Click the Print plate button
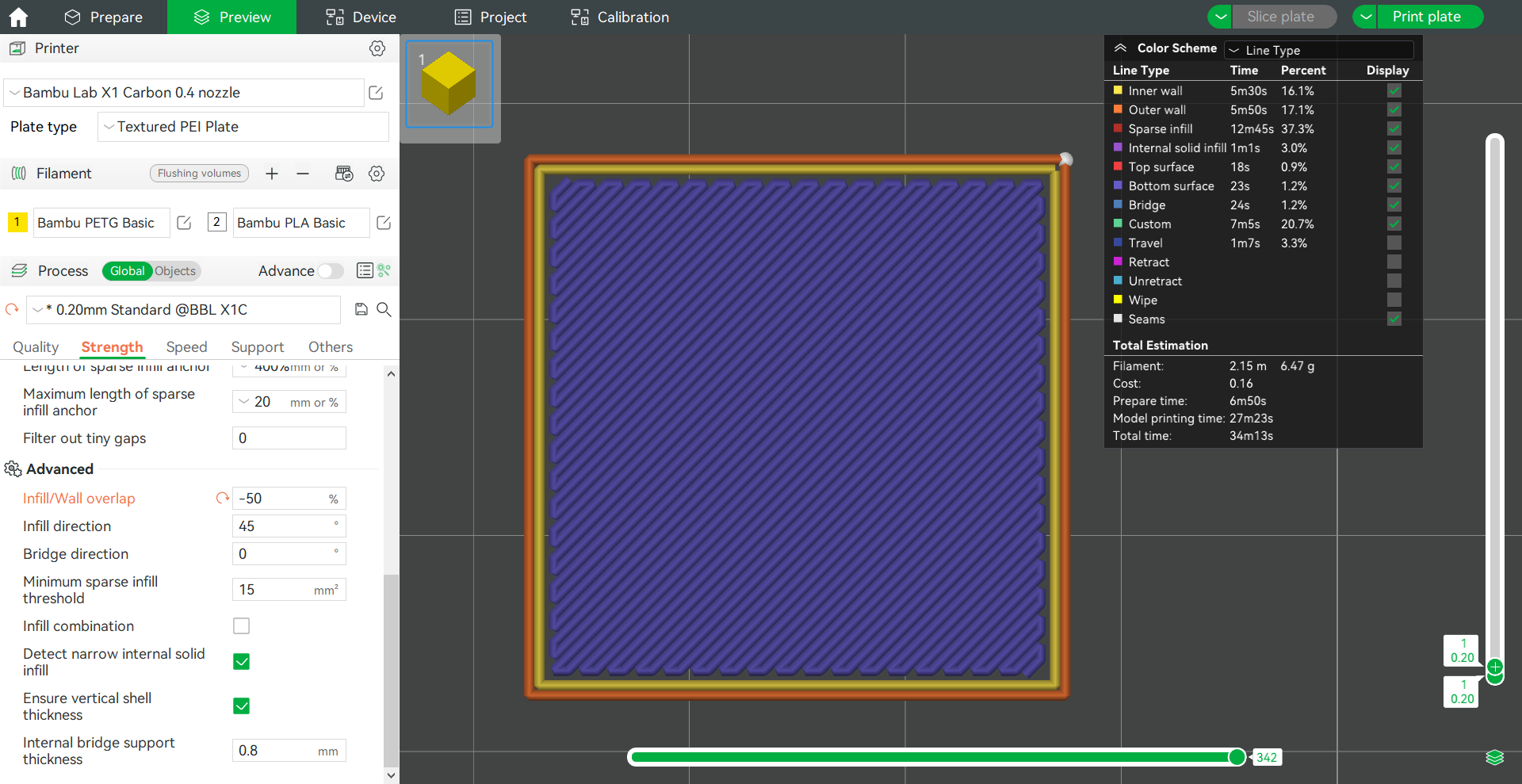 coord(1430,17)
